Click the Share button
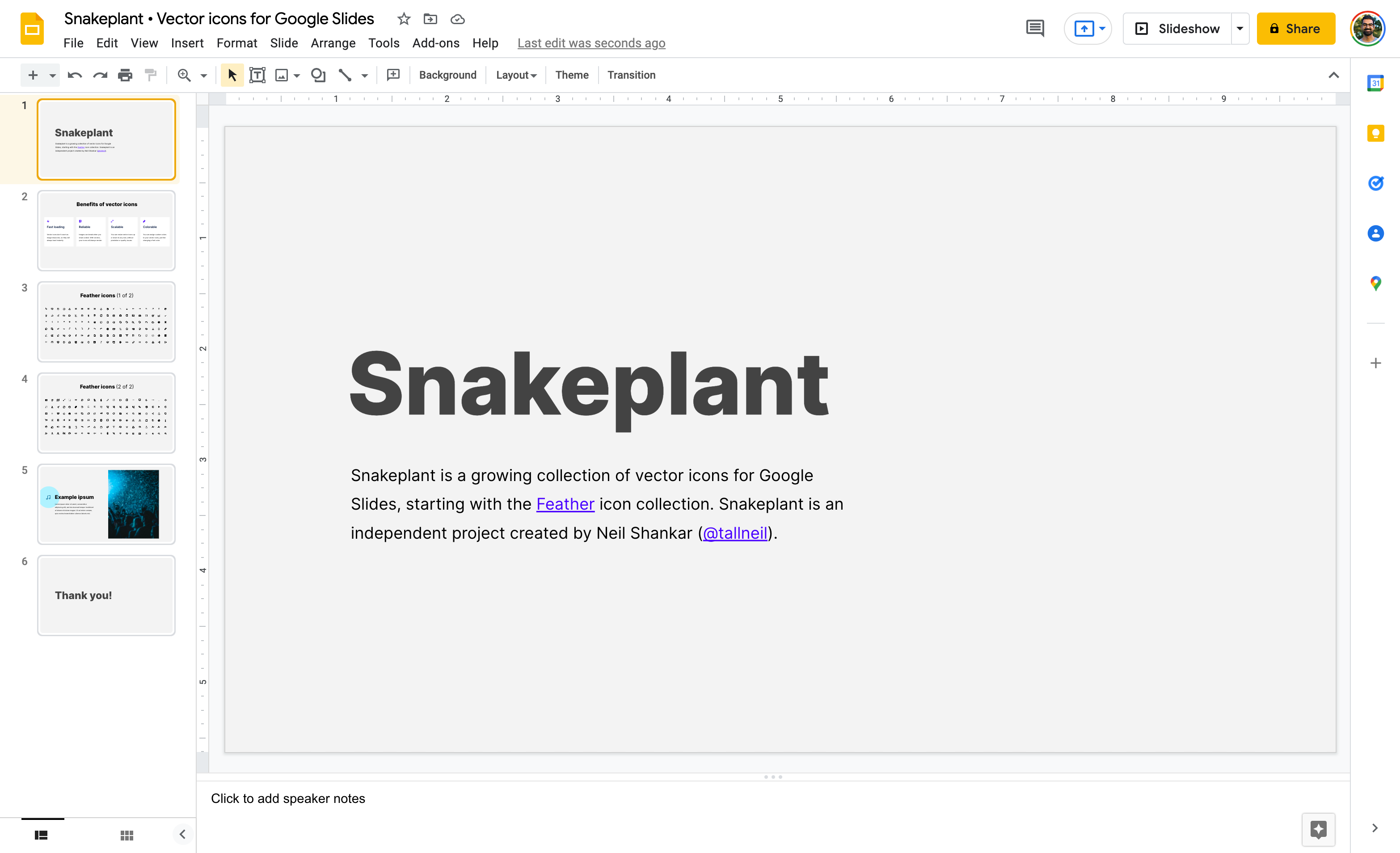 click(1296, 29)
